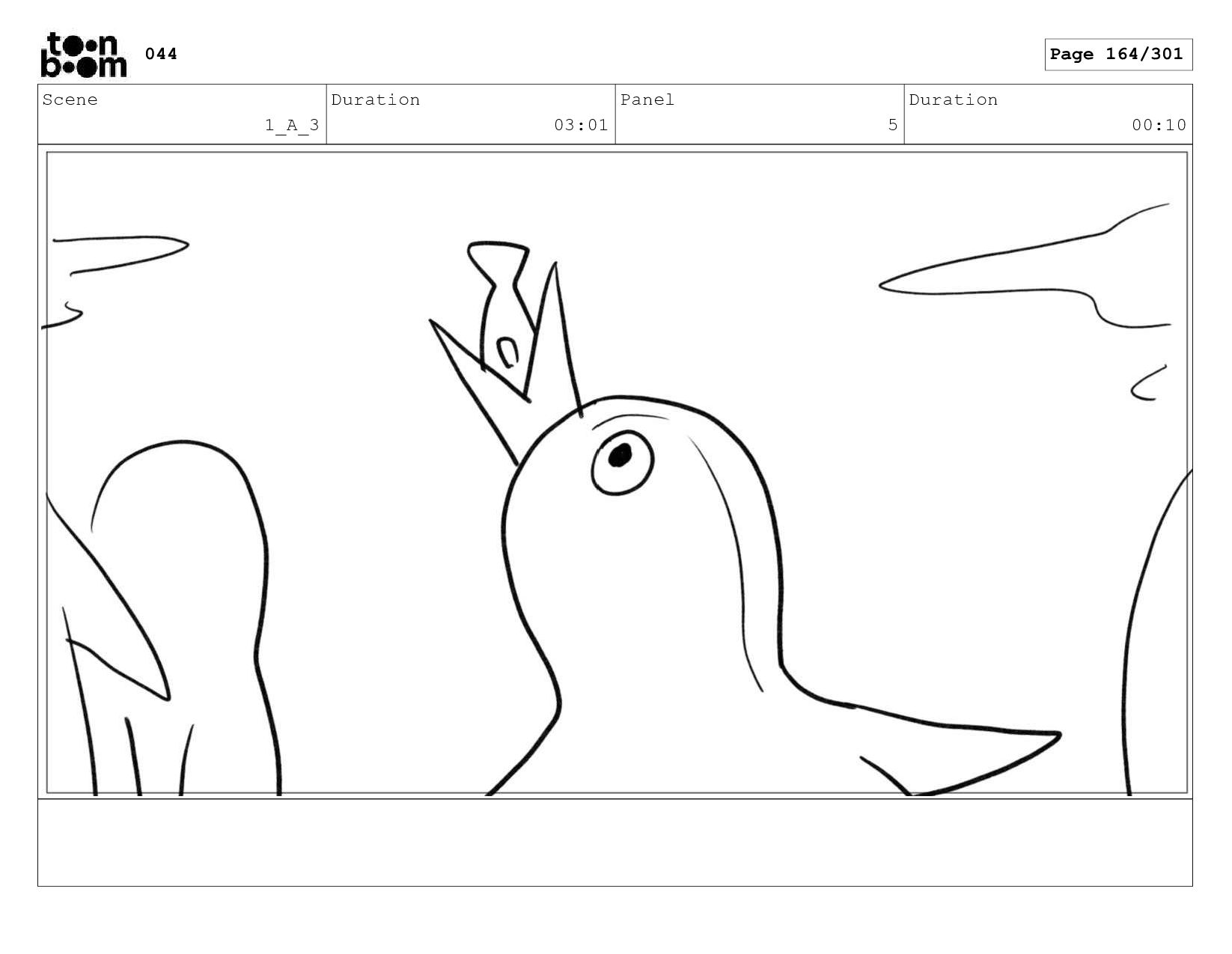Select the Panel header label
1232x954 pixels.
point(647,100)
